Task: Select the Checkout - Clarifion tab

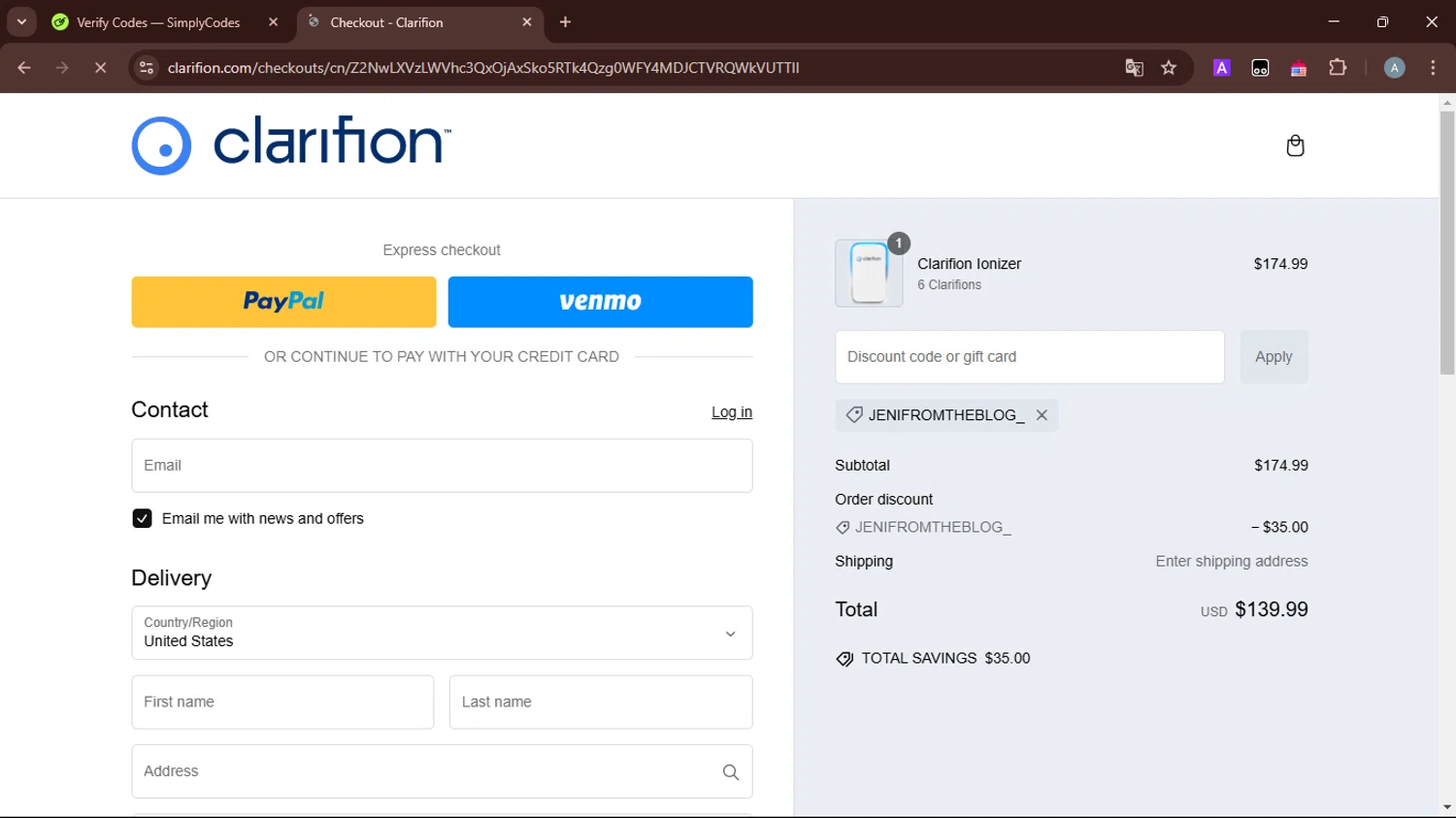Action: point(386,22)
